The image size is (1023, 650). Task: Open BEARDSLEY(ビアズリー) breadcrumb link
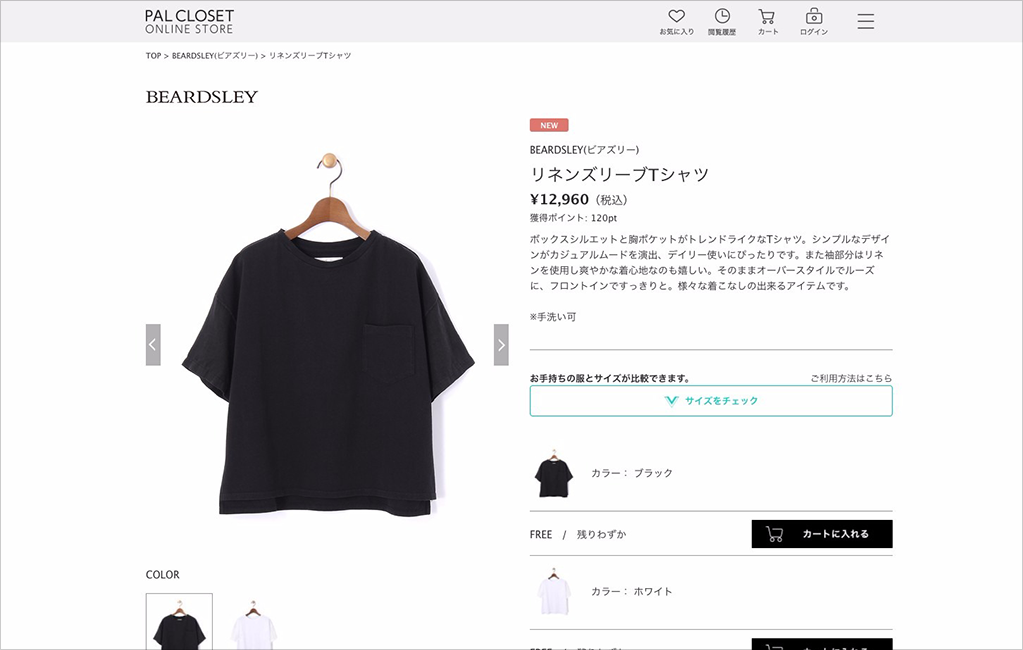pyautogui.click(x=215, y=56)
